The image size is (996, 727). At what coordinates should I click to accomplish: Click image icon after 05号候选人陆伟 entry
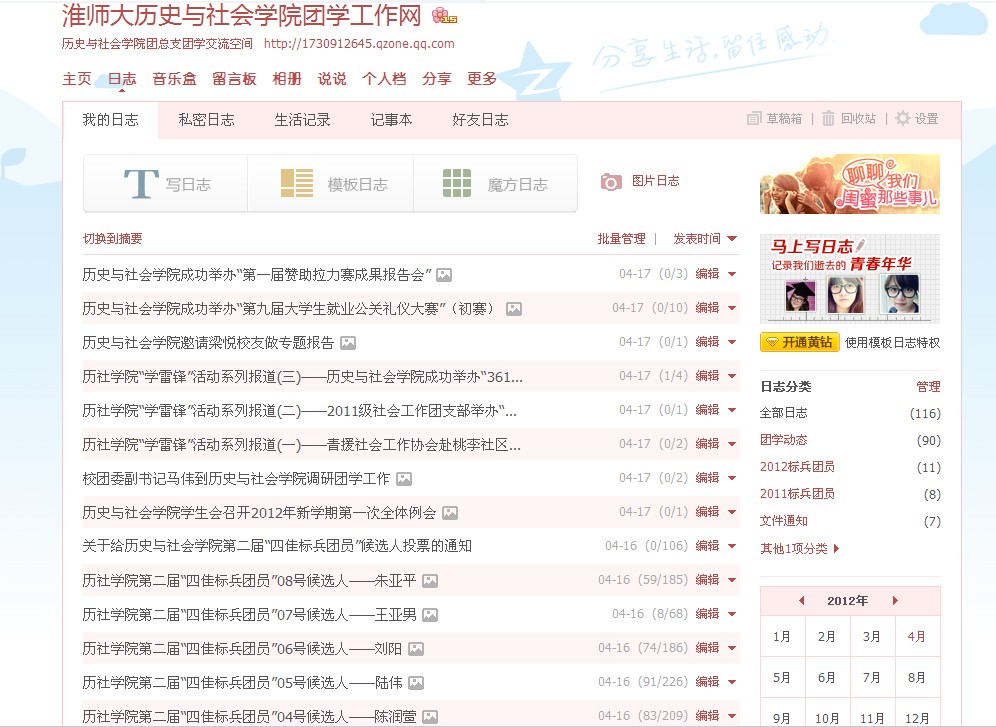coord(416,683)
